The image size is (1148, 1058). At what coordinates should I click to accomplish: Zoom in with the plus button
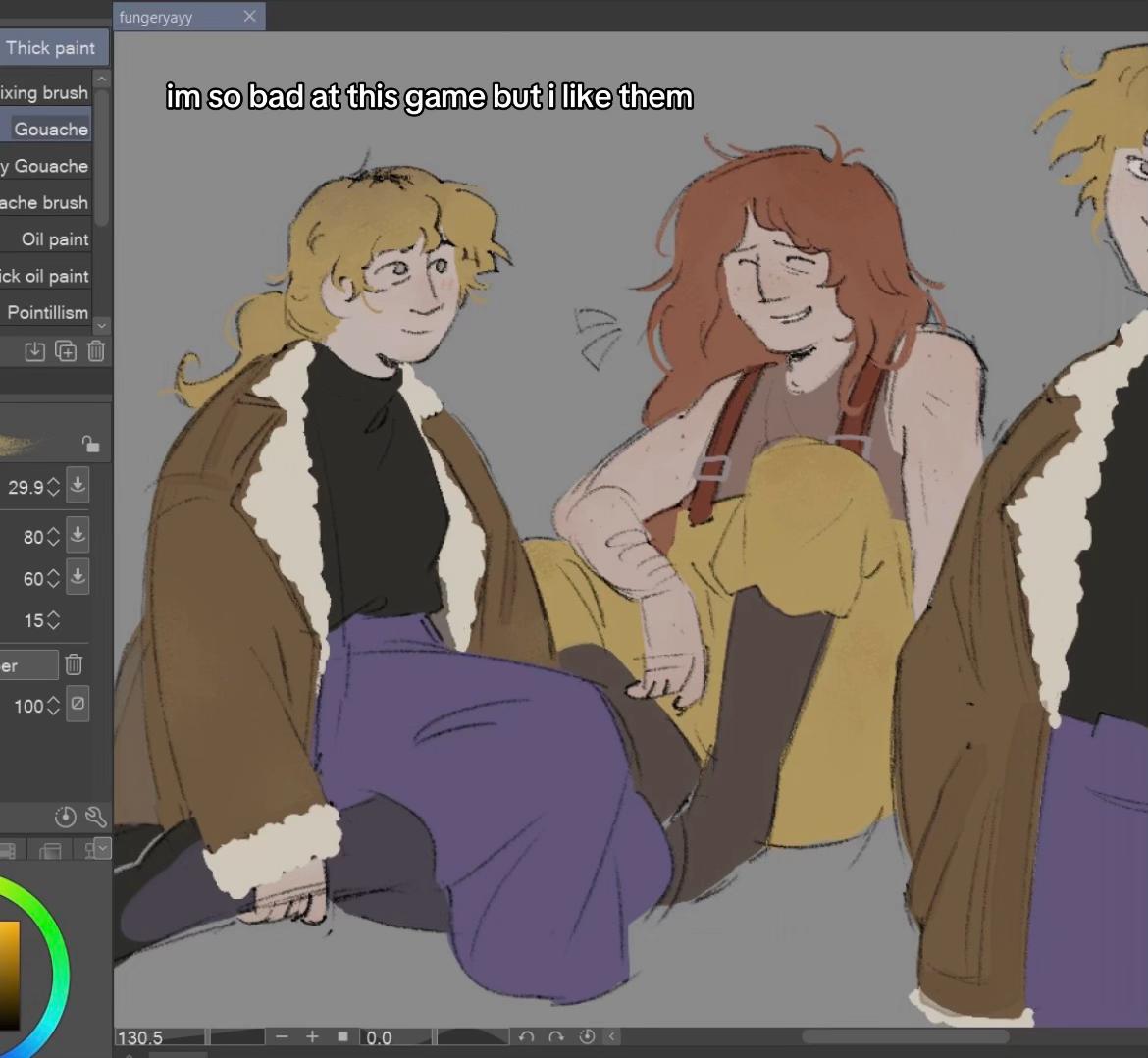coord(313,1036)
